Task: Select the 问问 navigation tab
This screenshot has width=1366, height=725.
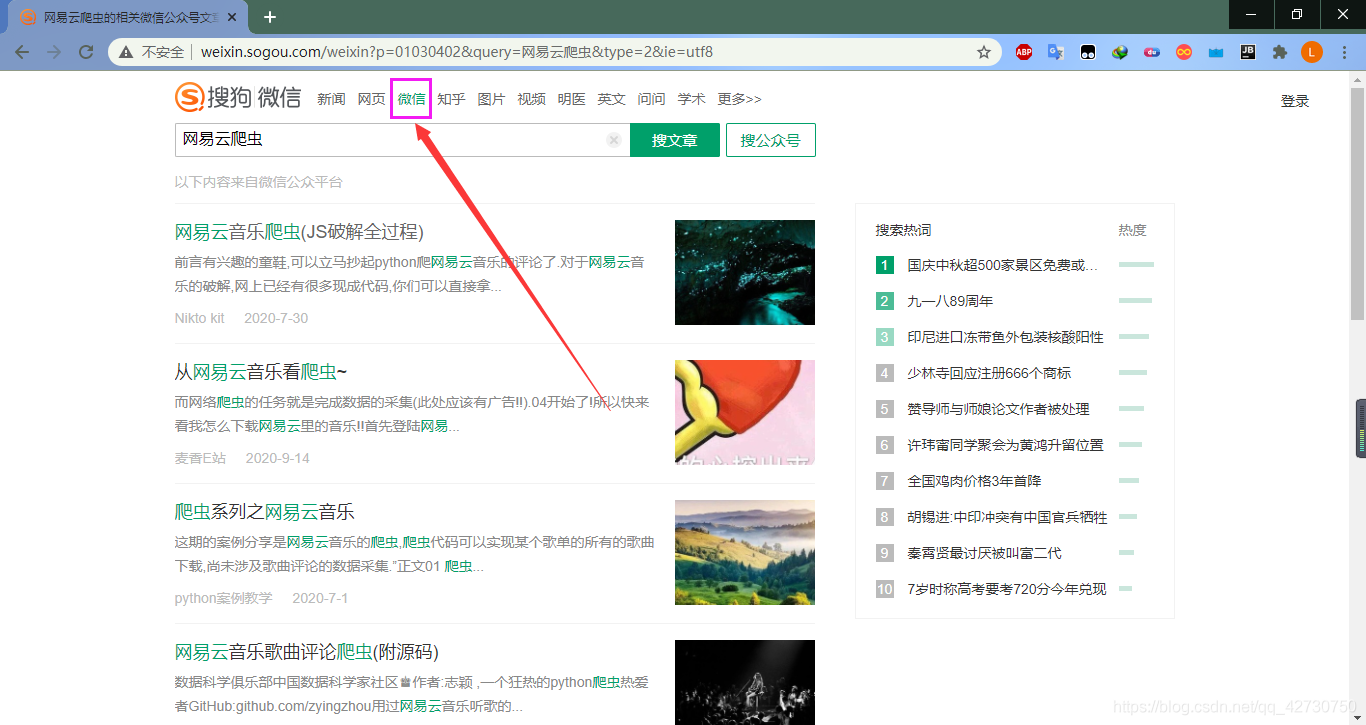Action: [651, 99]
